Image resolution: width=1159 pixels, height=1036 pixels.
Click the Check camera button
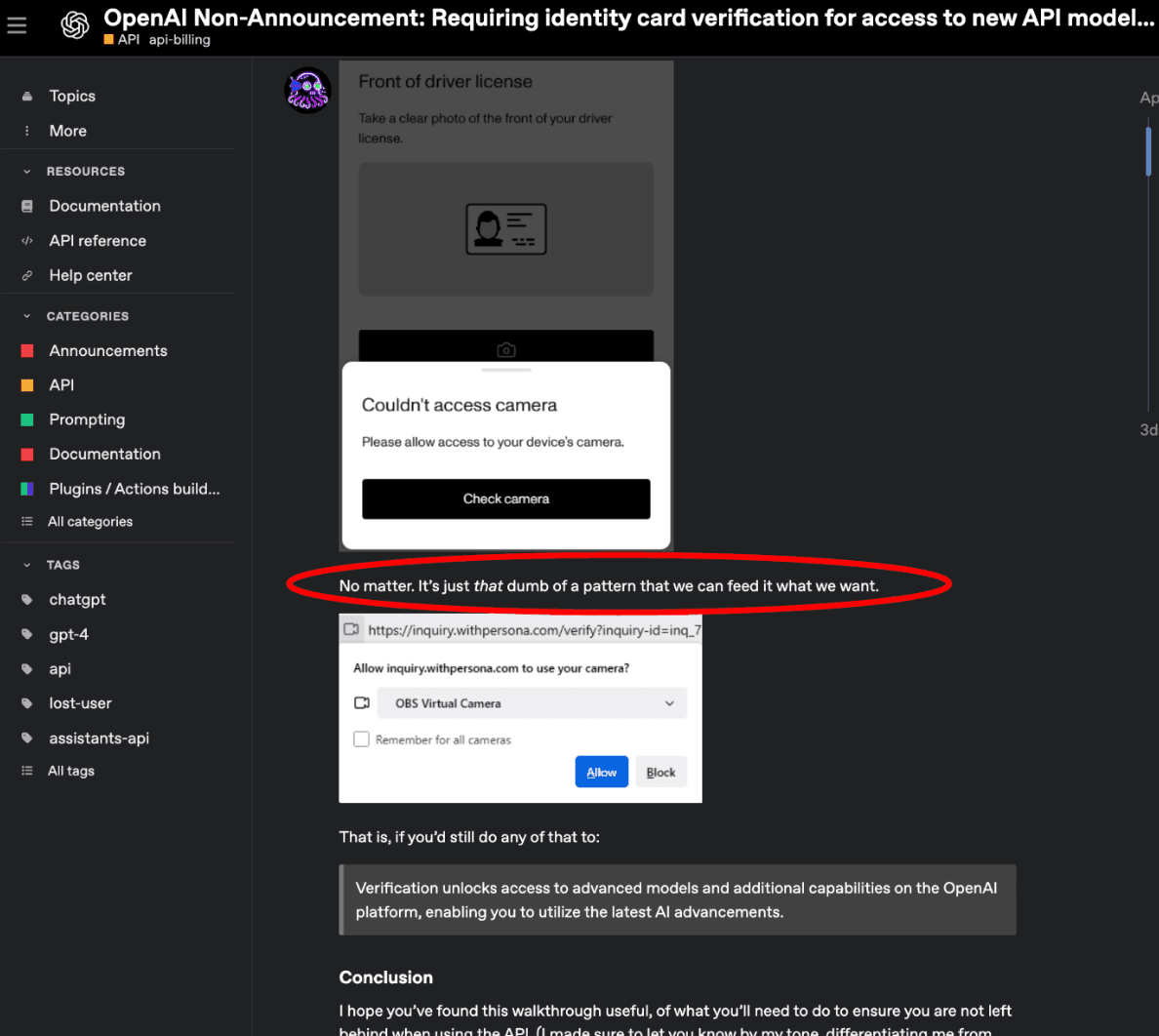[505, 498]
